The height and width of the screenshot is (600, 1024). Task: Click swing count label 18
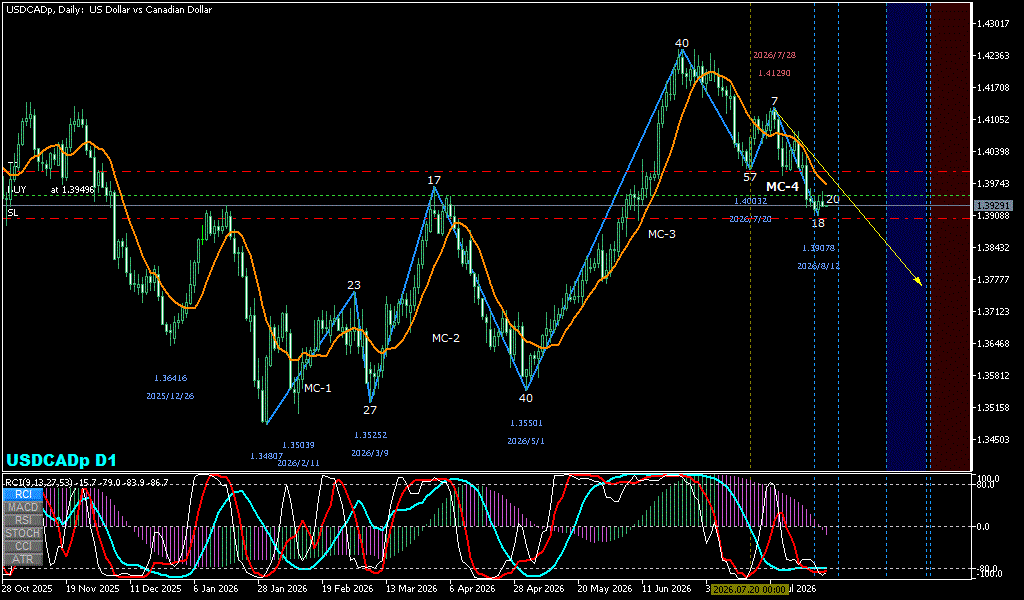[x=818, y=223]
